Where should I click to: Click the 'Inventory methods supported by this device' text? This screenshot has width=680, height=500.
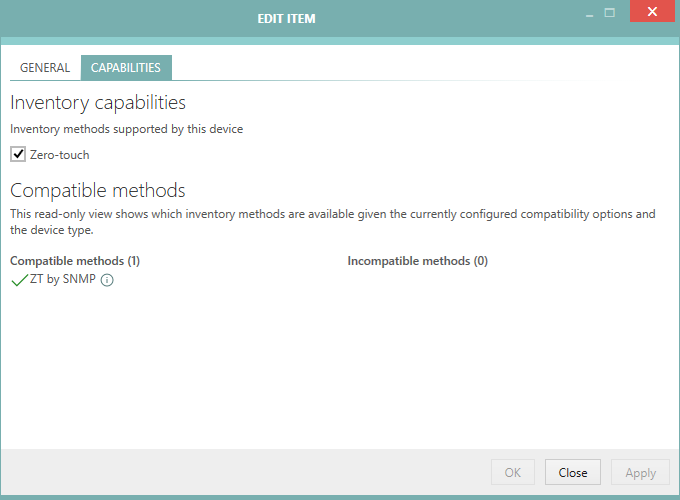coord(127,129)
